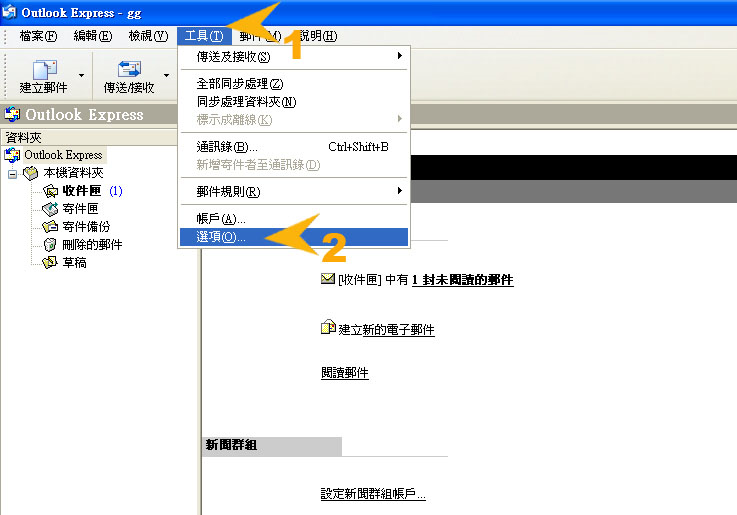Screen dimensions: 737x515
Task: Select the Outlook Express root icon in the folder tree
Action: click(12, 155)
